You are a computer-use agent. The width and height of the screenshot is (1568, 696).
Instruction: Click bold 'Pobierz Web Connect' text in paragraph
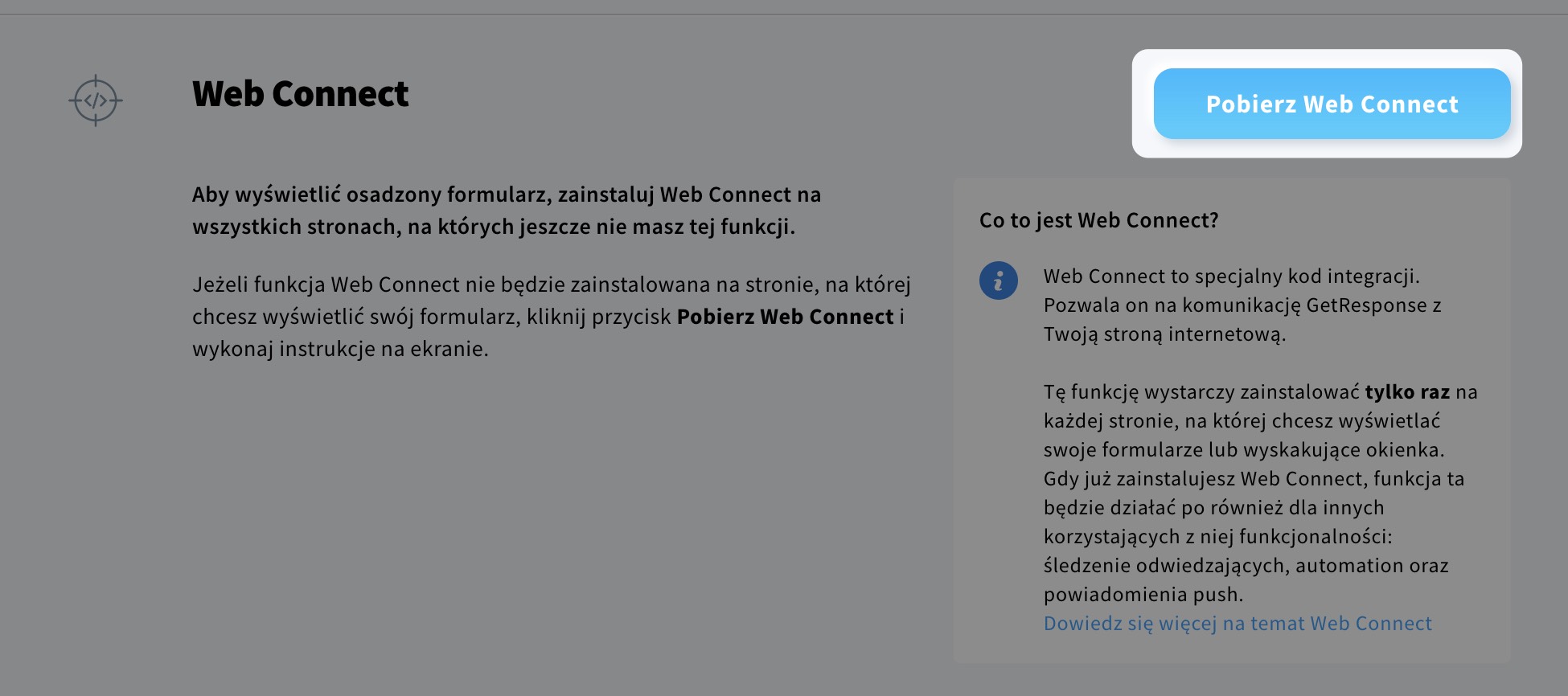click(785, 317)
